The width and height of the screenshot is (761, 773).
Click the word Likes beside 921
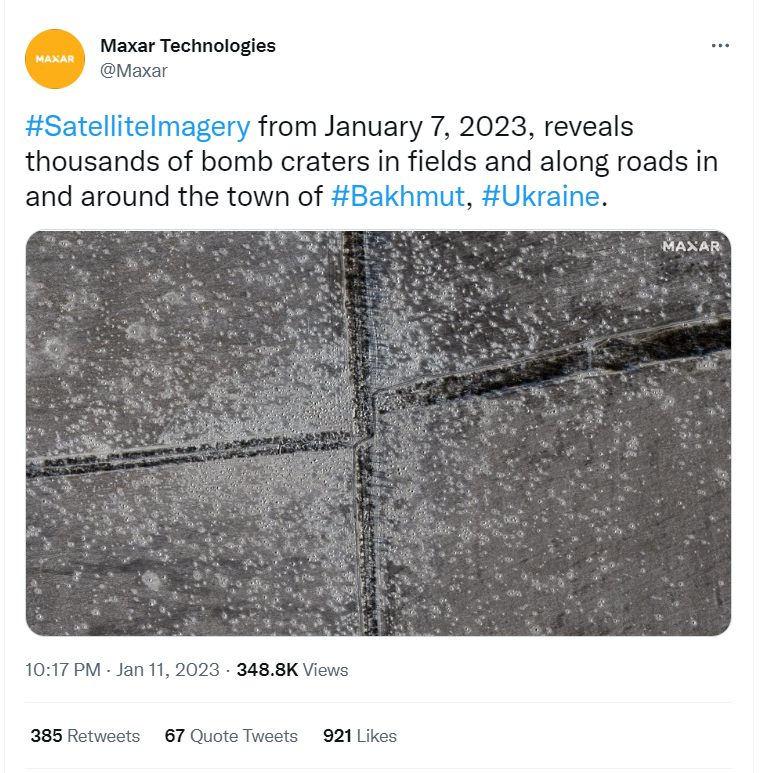(377, 736)
